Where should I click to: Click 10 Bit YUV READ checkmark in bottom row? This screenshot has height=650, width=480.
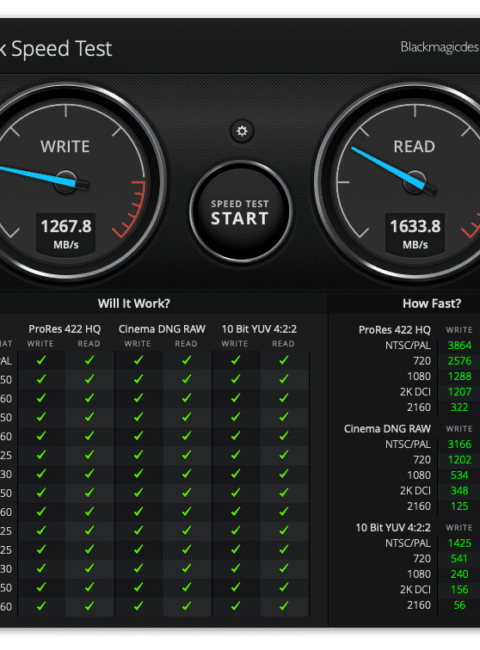284,606
